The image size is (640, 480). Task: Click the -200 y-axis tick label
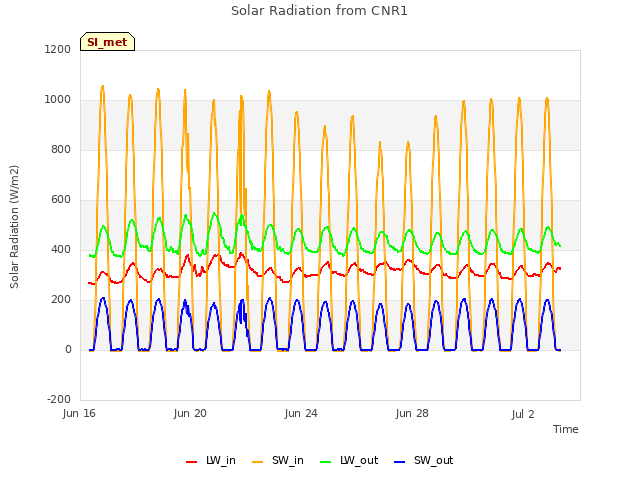59,399
